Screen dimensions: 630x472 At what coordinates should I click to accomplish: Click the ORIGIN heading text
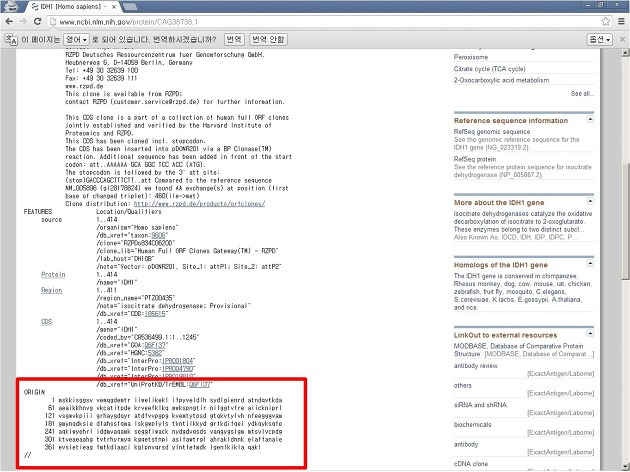[x=35, y=392]
